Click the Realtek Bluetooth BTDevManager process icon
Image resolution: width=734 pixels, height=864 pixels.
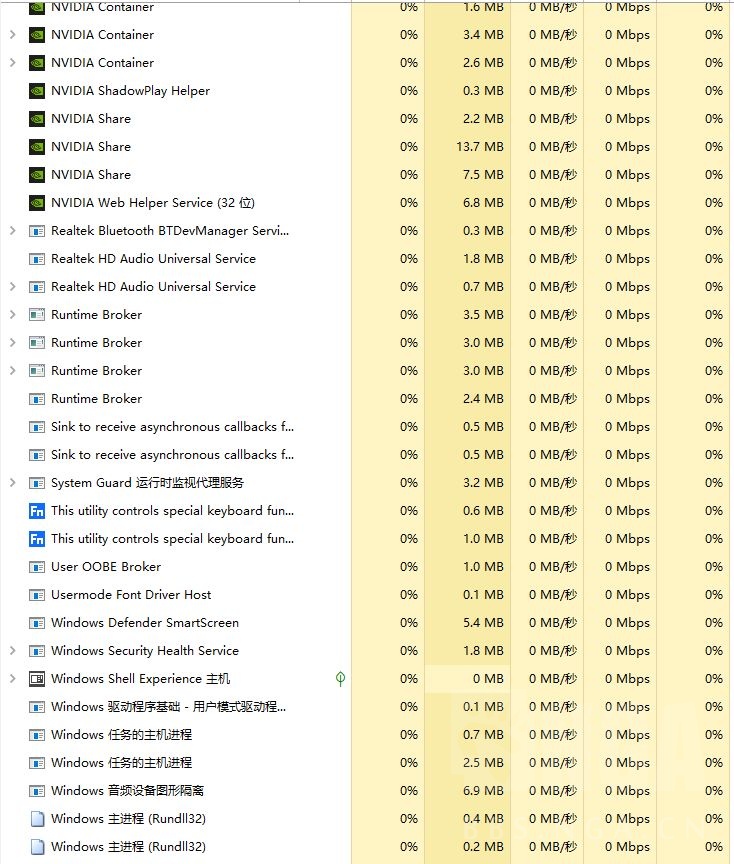37,231
